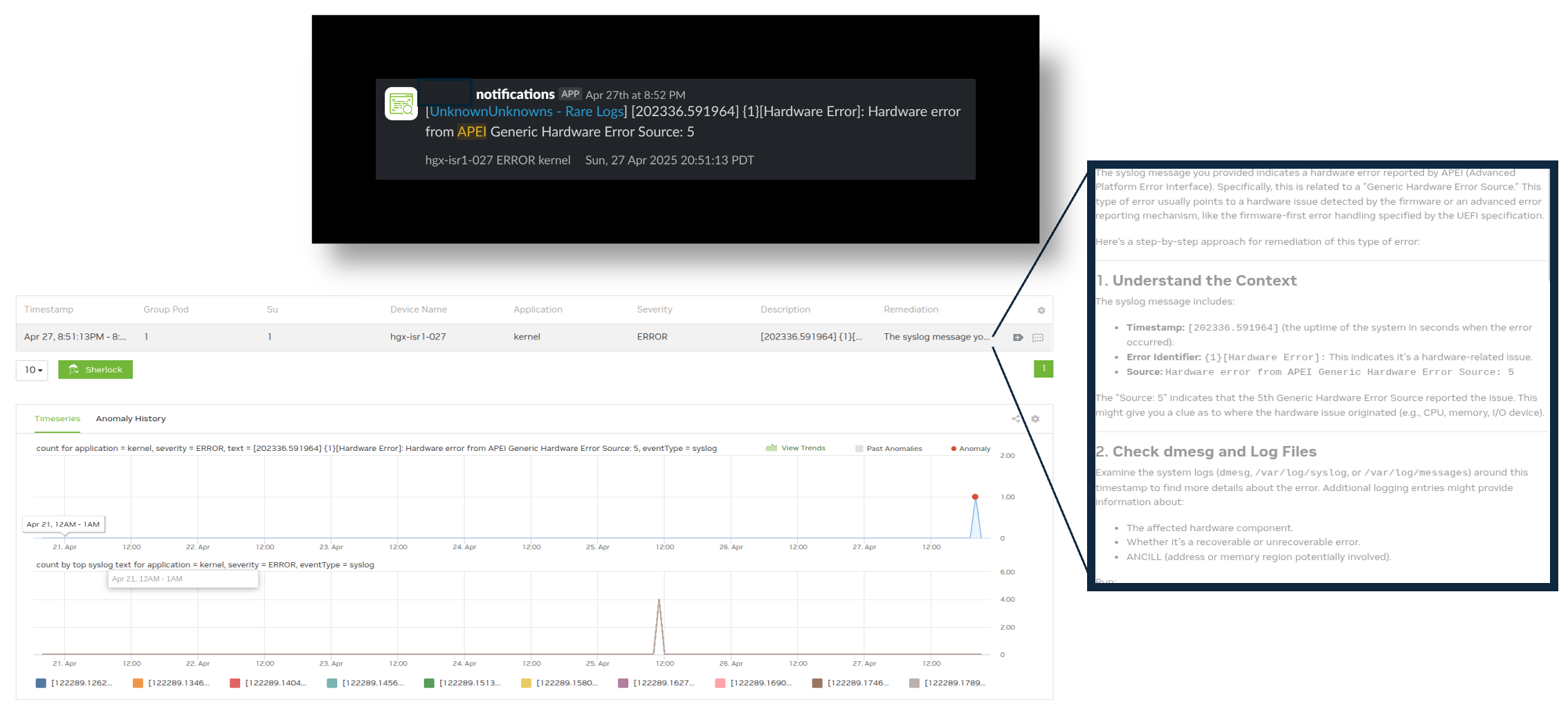Screen dimensions: 1568x713
Task: Click the spike peak in the lower syslog chart
Action: point(659,600)
